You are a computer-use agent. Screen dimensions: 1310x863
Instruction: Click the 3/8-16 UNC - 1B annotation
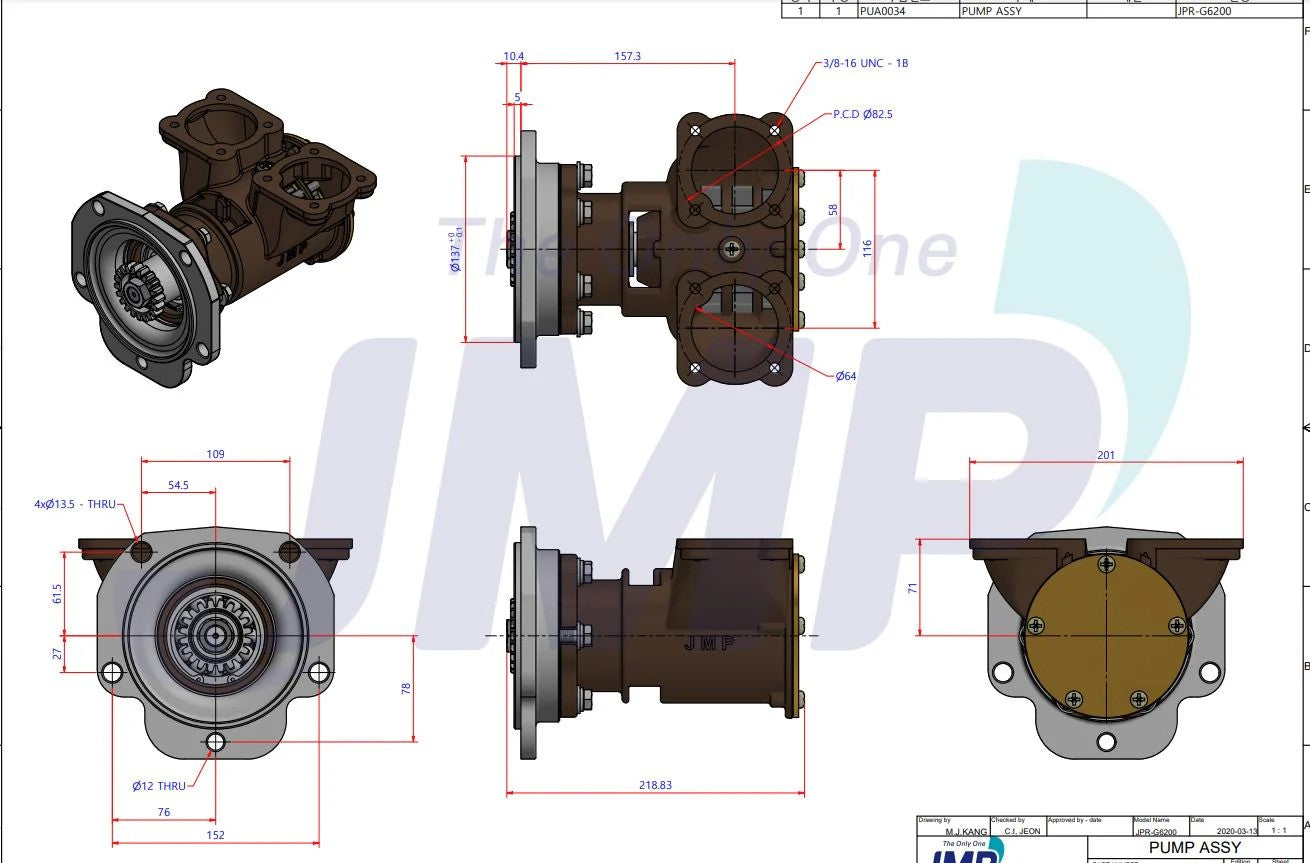(x=865, y=63)
